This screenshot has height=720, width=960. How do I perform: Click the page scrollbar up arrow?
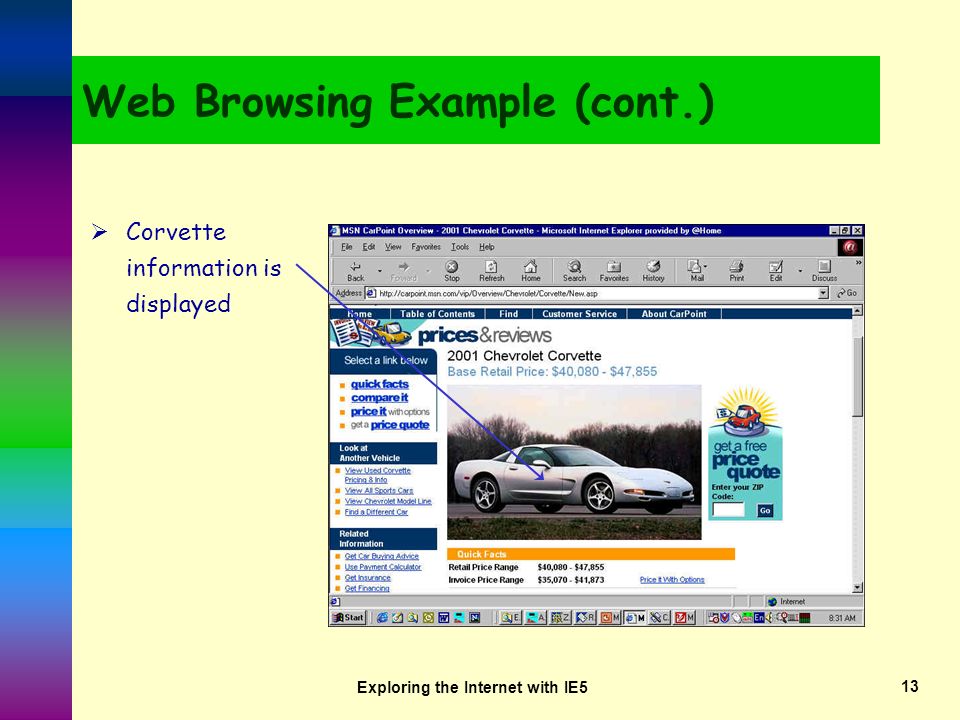pos(858,310)
